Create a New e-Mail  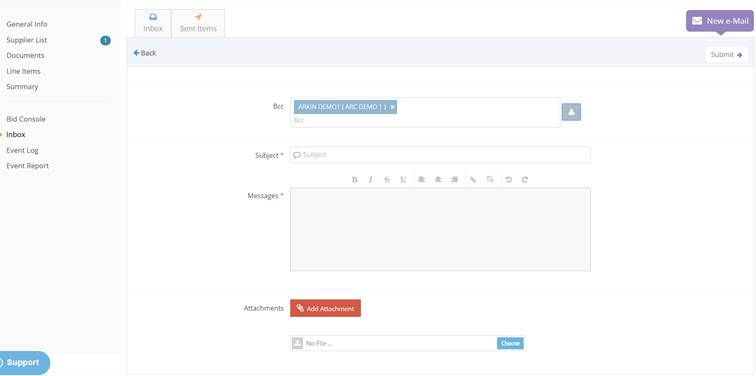719,21
